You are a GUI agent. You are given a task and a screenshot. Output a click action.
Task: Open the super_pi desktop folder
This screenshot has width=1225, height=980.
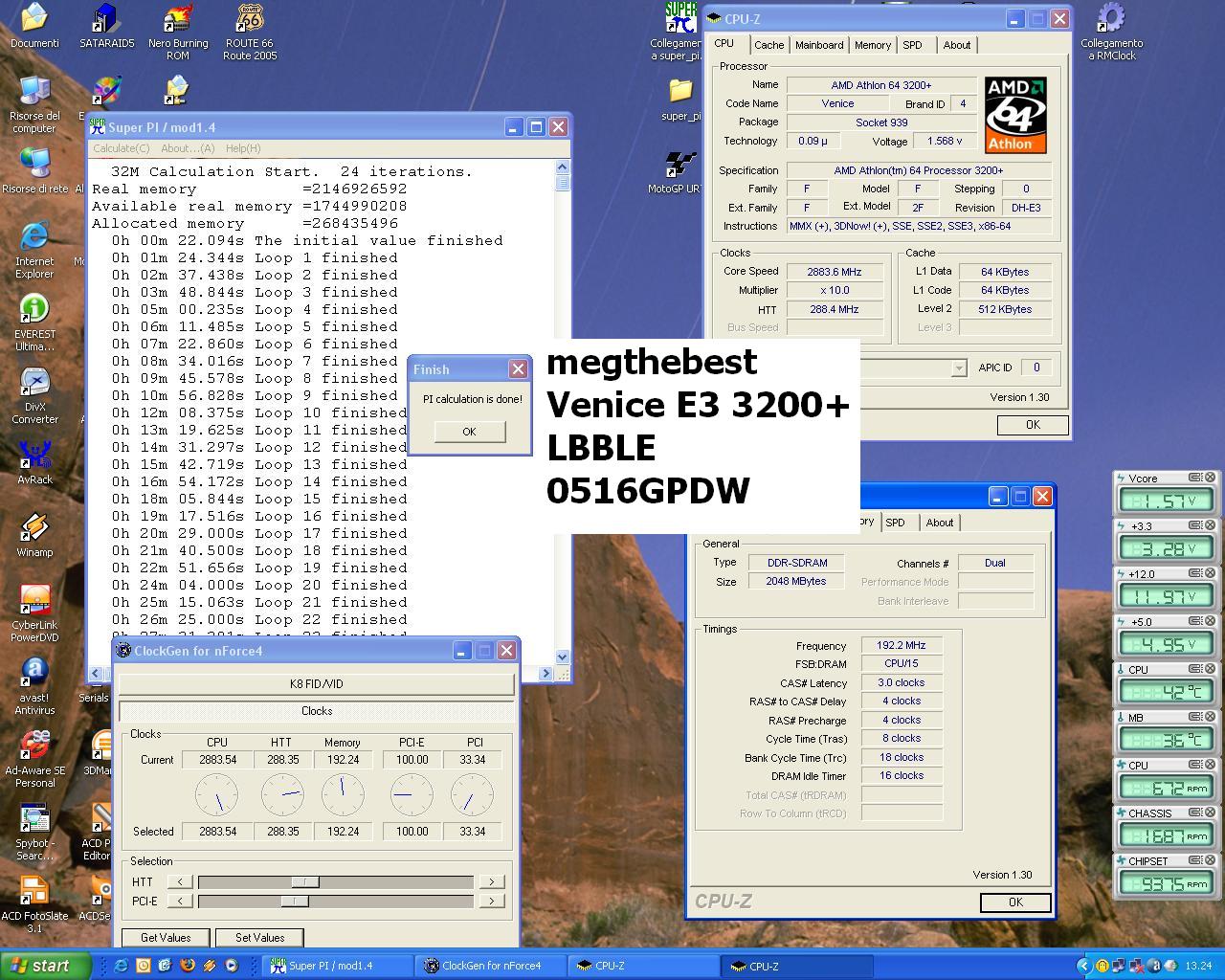click(x=680, y=100)
